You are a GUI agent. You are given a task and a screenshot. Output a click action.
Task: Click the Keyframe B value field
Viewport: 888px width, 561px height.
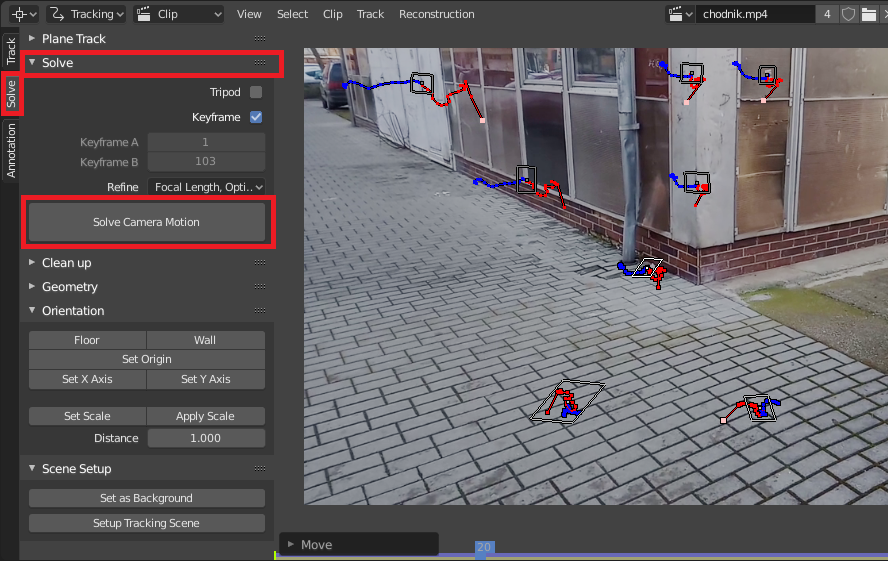(206, 161)
